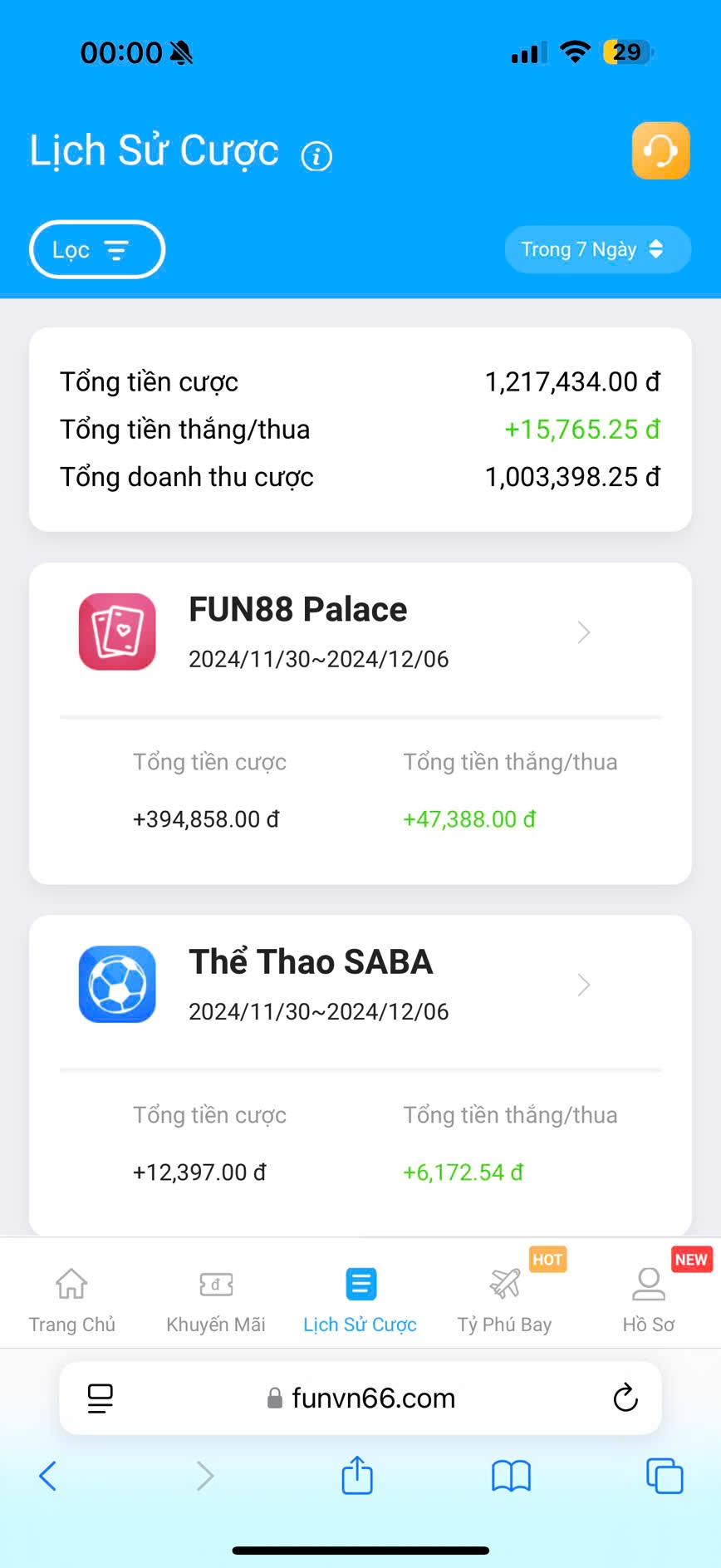721x1568 pixels.
Task: Open Safari bookmarks book icon
Action: coord(511,1476)
